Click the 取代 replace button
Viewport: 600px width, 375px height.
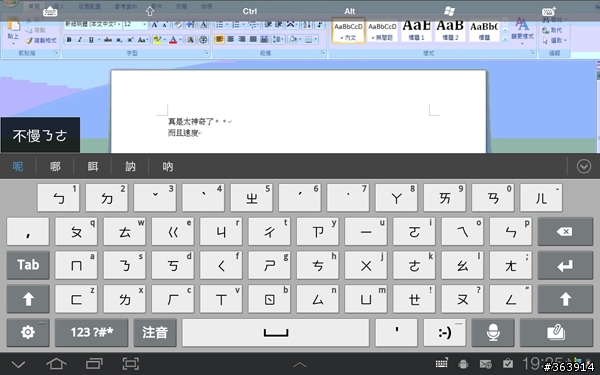click(x=552, y=30)
